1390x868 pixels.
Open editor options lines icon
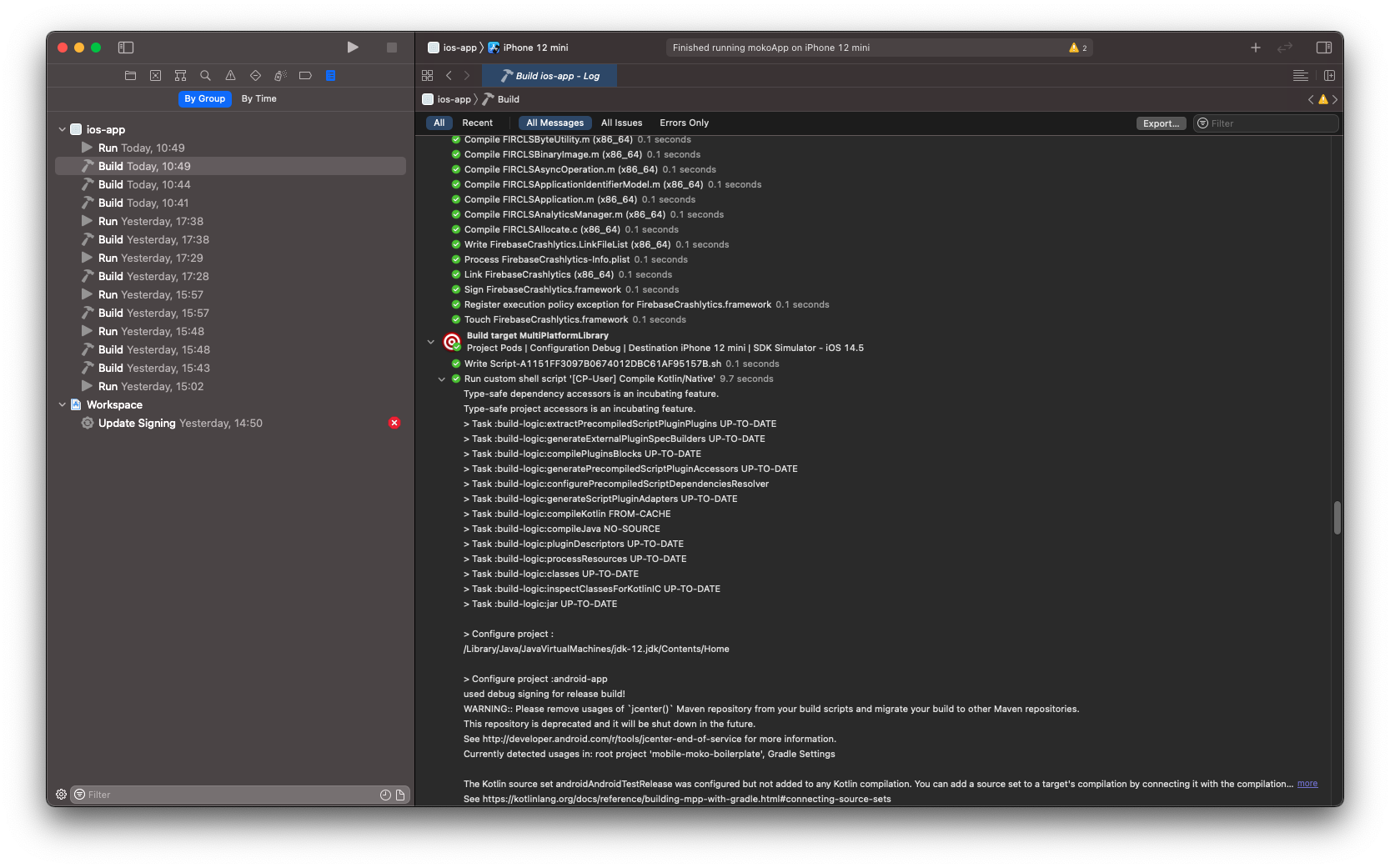pyautogui.click(x=1301, y=75)
